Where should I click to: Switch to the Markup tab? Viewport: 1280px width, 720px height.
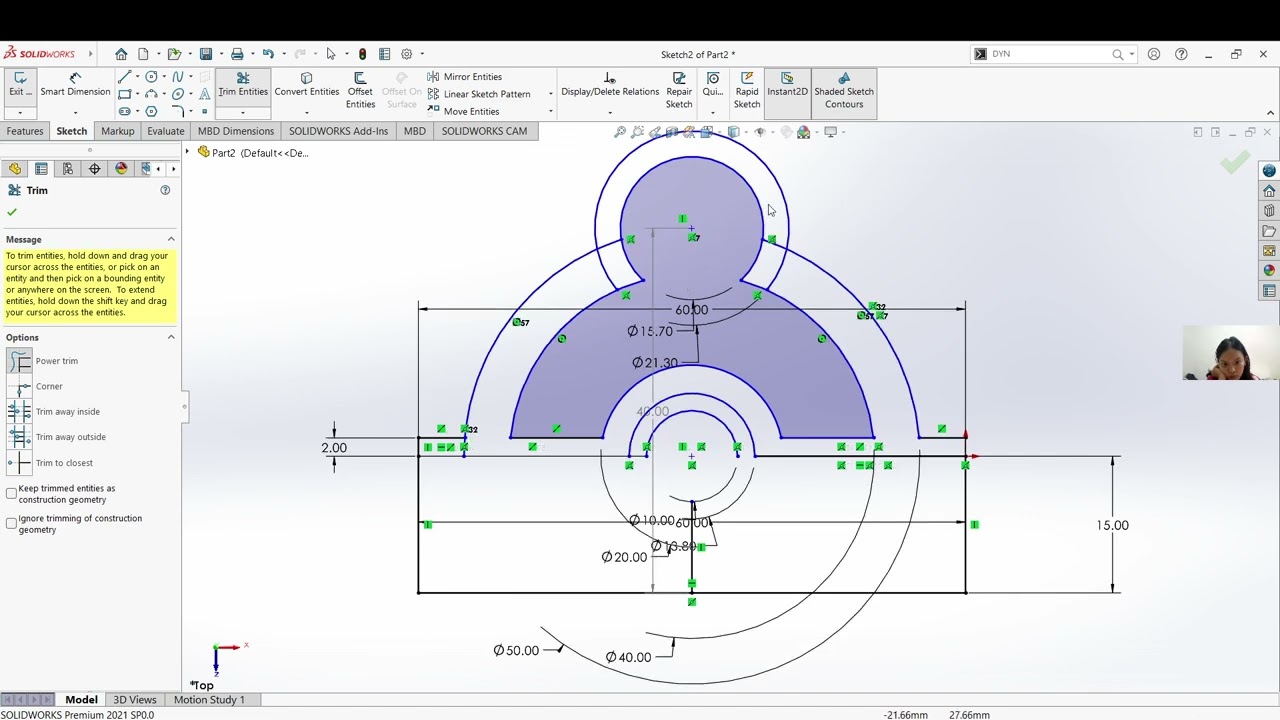pyautogui.click(x=117, y=131)
